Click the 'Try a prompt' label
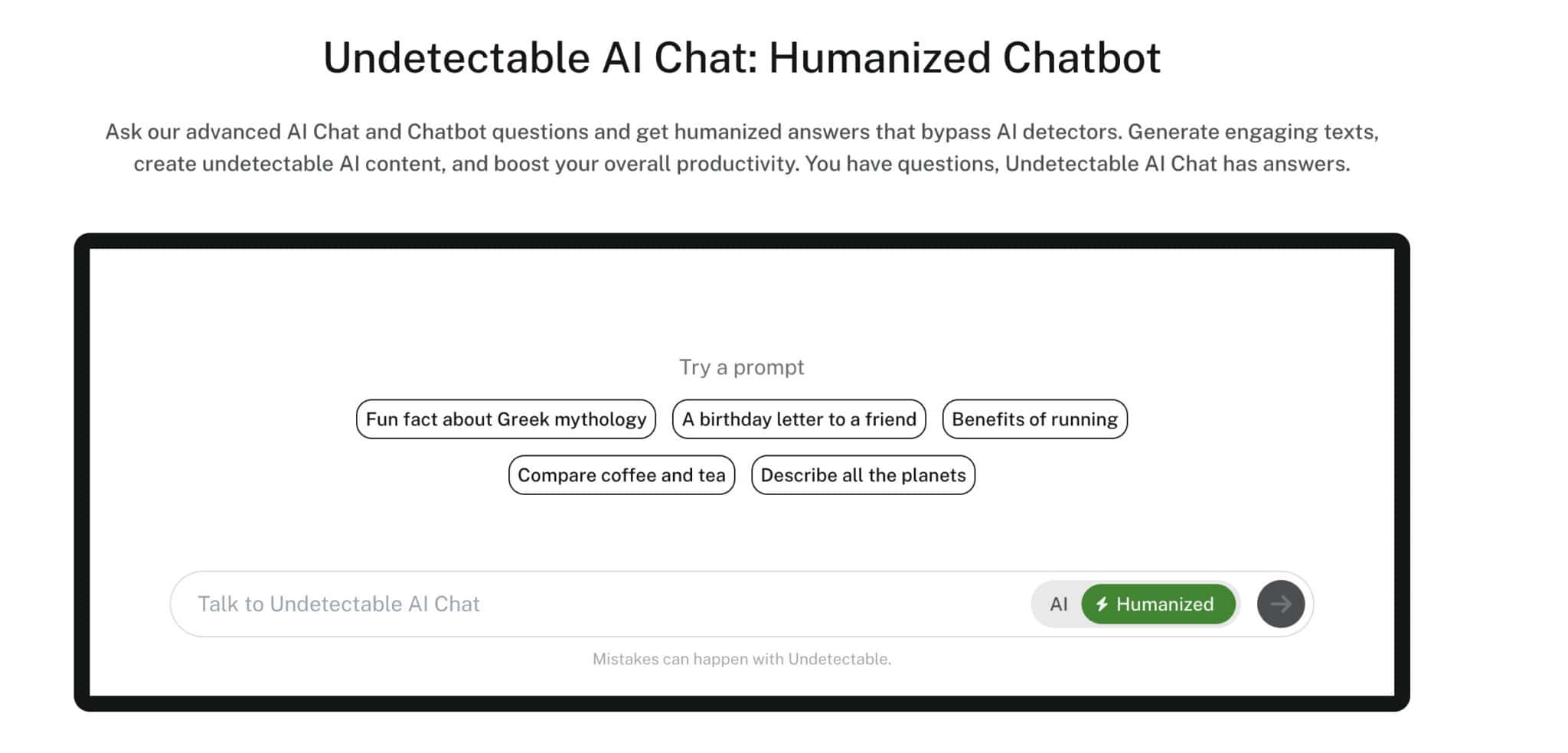 741,367
